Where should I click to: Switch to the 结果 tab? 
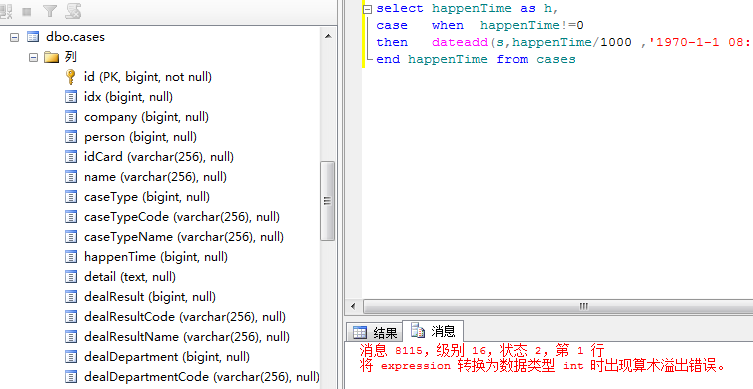[375, 332]
